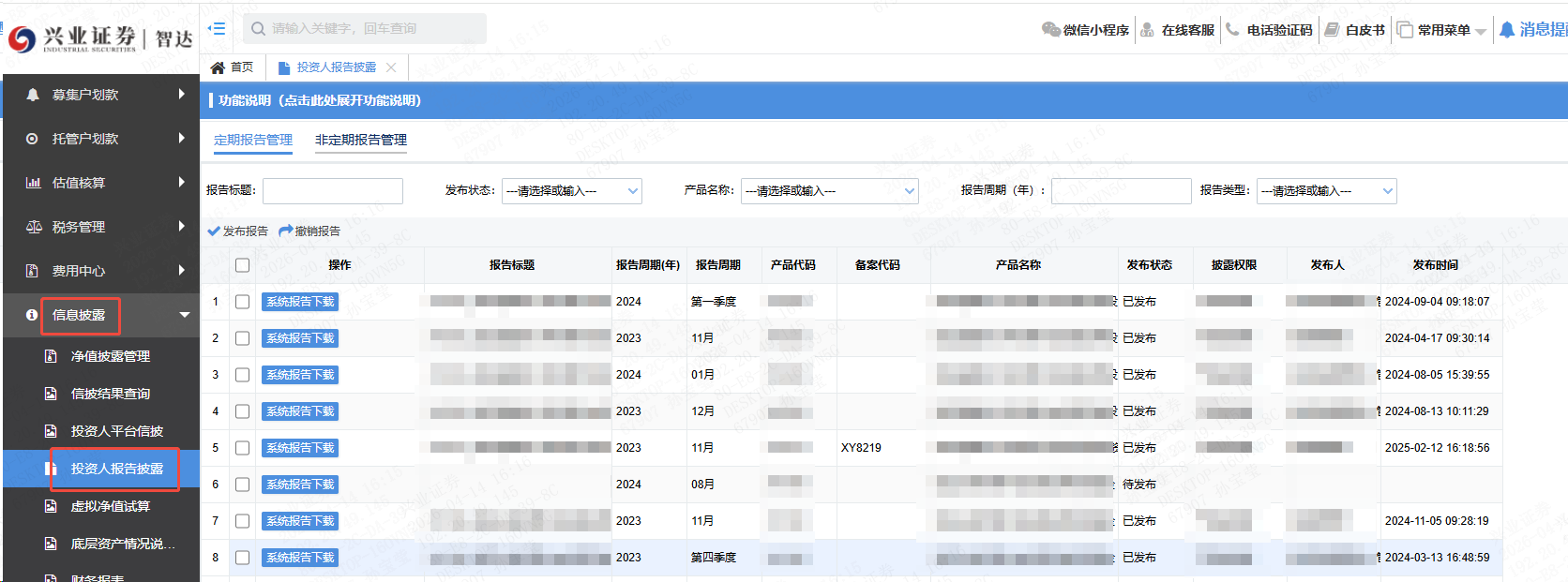Check row 6 checkbox for 待发布
This screenshot has height=582, width=1568.
pos(242,485)
